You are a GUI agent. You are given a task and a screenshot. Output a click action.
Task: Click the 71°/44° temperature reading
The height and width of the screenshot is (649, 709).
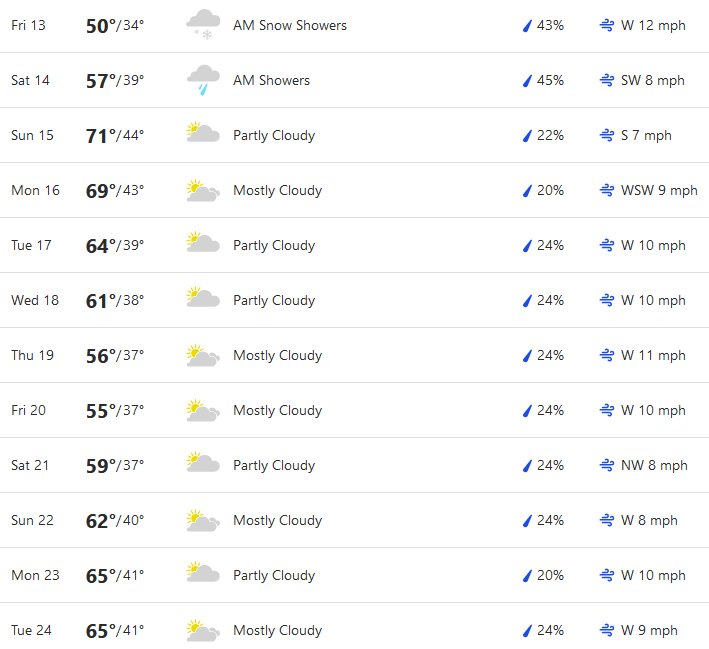[115, 136]
